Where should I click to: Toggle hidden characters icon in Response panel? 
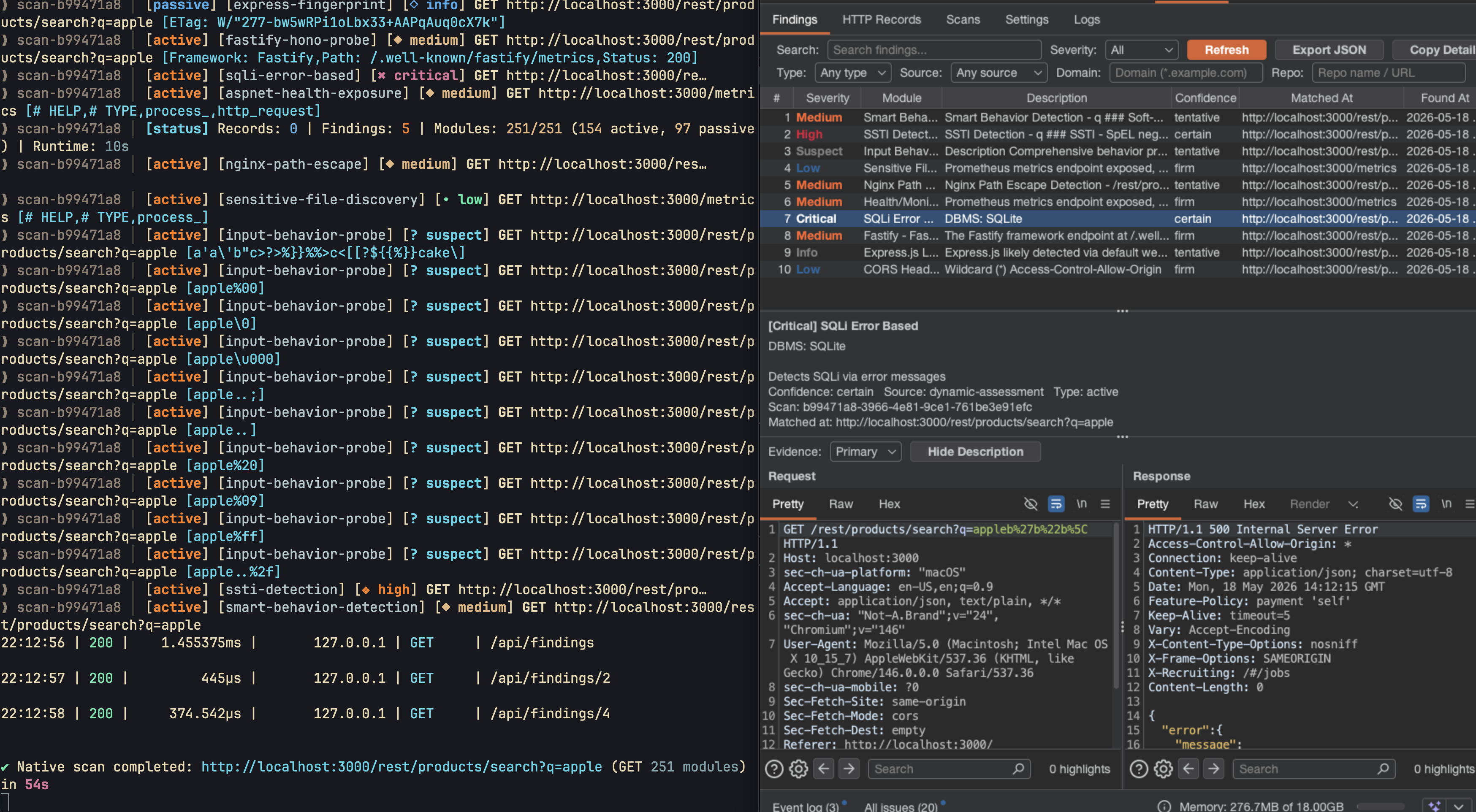1395,504
